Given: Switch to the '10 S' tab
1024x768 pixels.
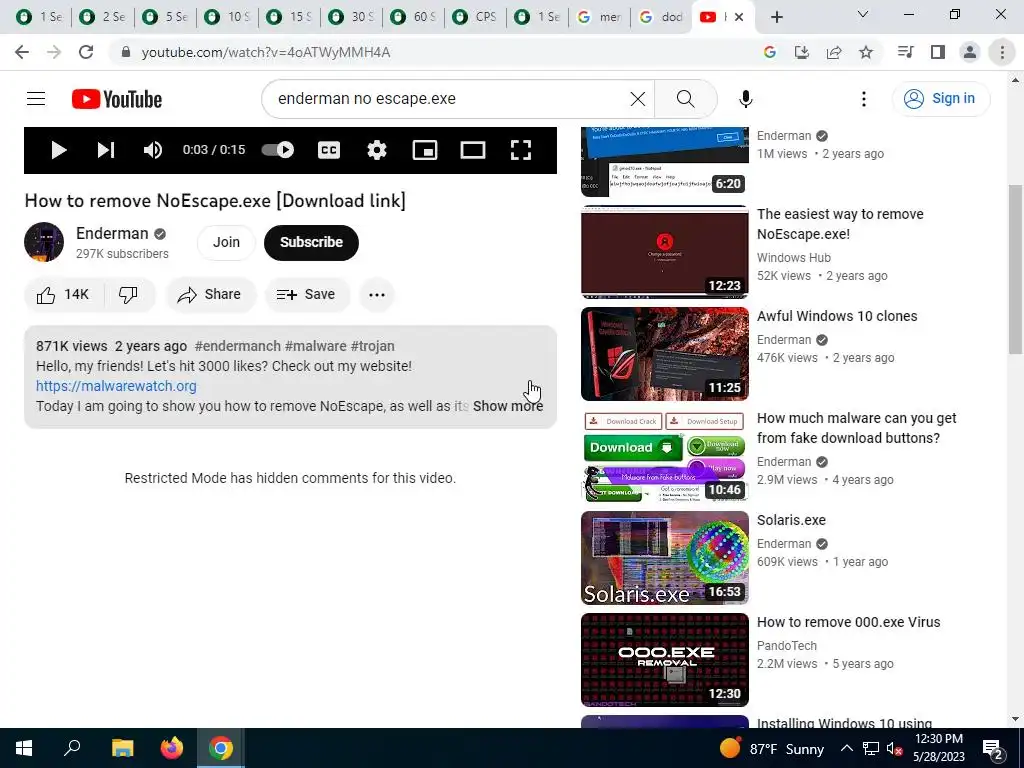Looking at the screenshot, I should 227,17.
